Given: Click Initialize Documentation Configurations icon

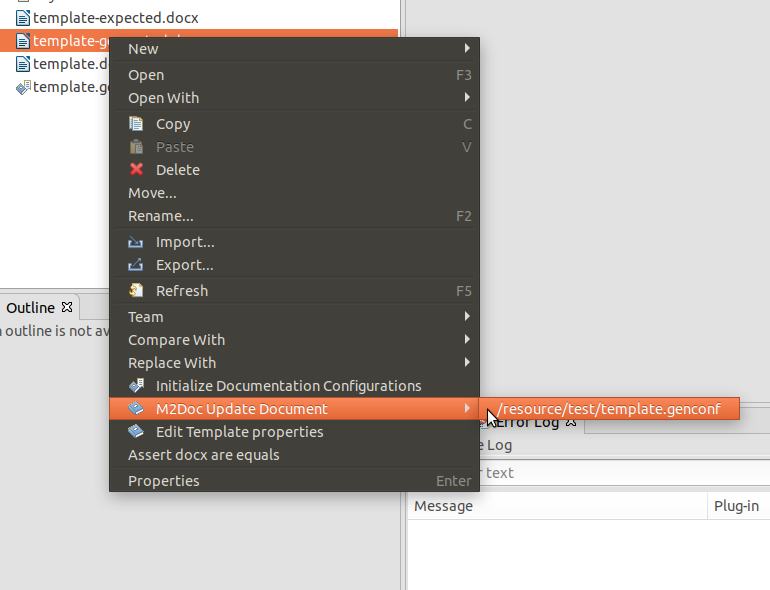Looking at the screenshot, I should tap(136, 386).
